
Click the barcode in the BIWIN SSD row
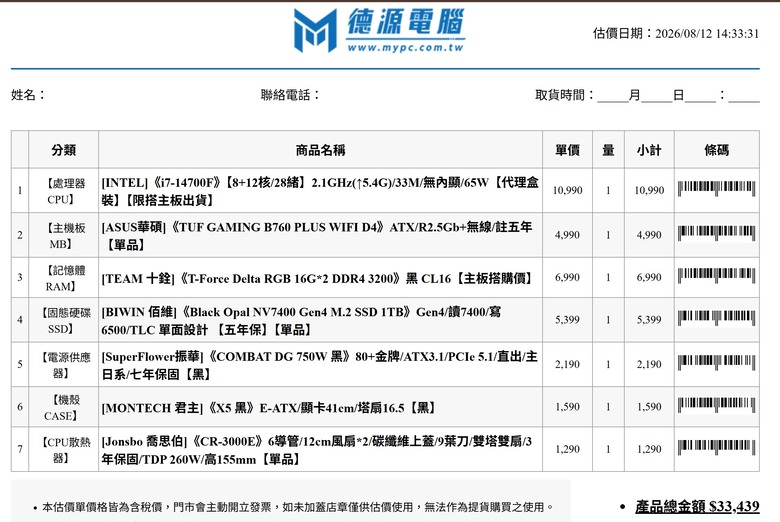click(x=716, y=318)
